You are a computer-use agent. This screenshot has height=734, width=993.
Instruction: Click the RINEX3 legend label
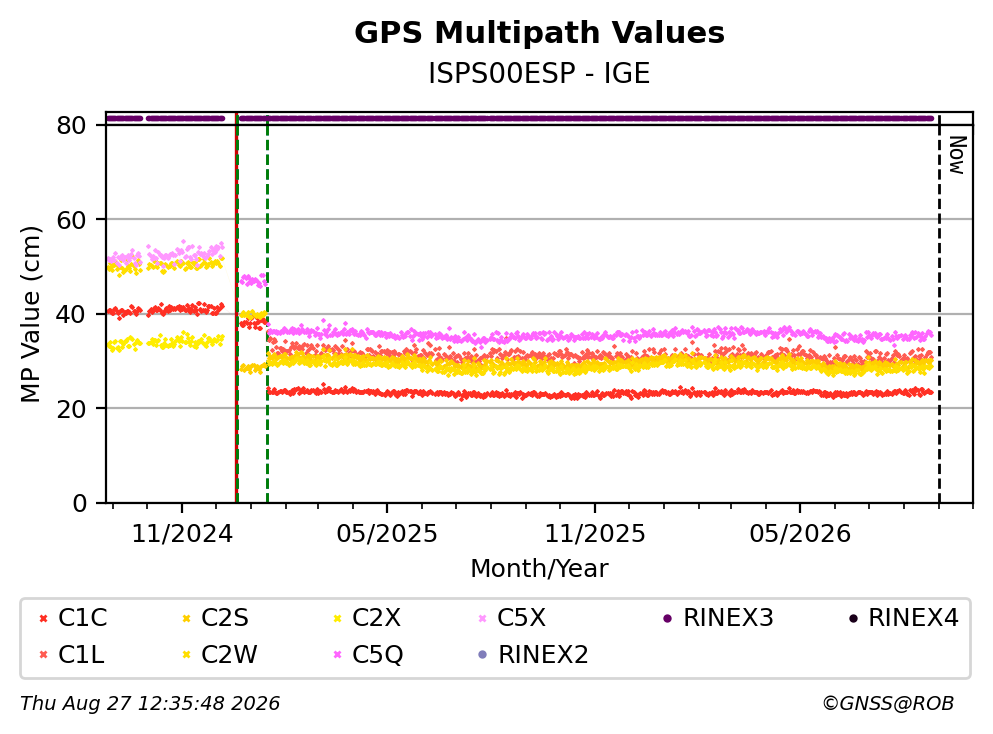tap(728, 618)
